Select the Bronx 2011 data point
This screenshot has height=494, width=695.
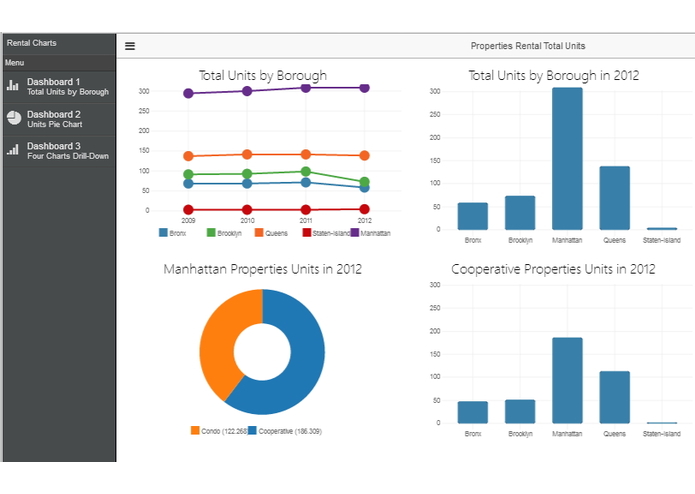click(x=305, y=182)
